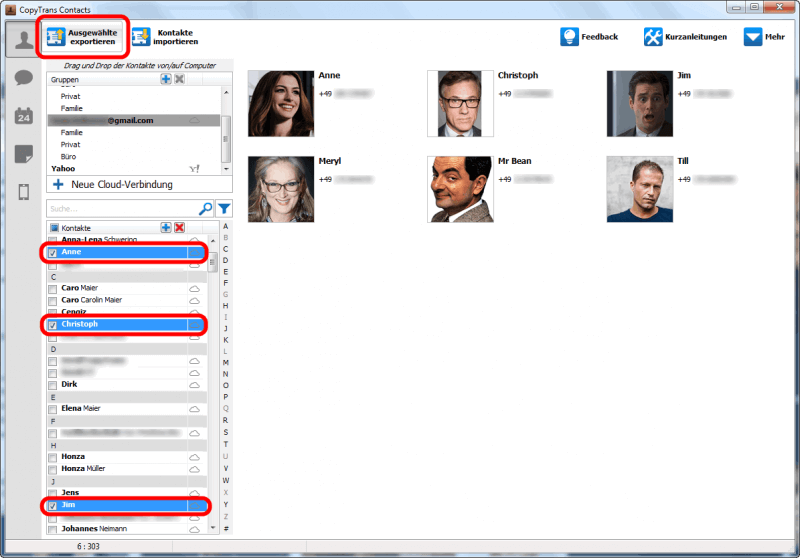Open Mr Bean's contact photo card
This screenshot has width=800, height=558.
[460, 189]
